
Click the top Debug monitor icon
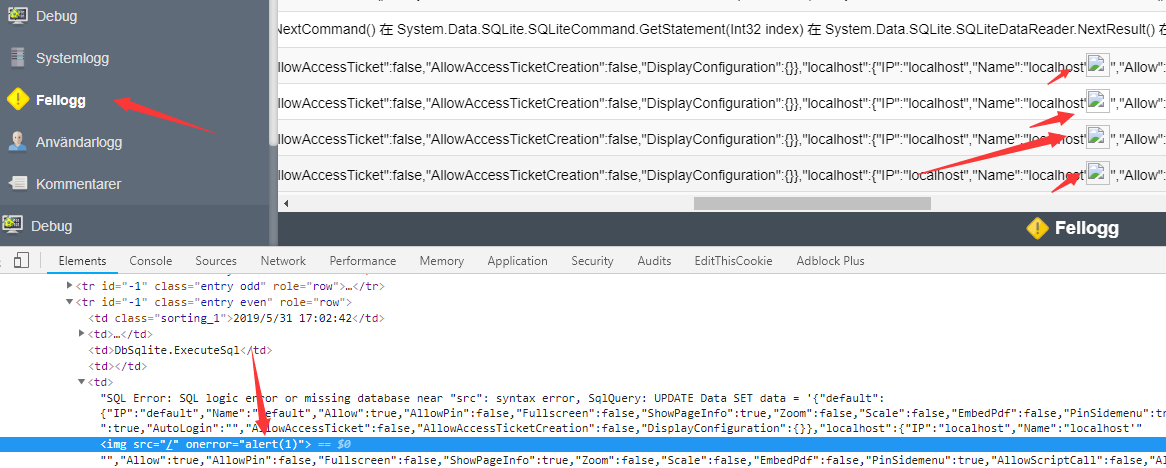(17, 16)
